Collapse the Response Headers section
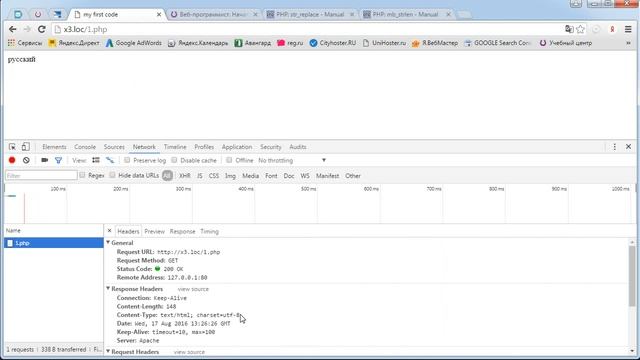The width and height of the screenshot is (640, 360). [108, 289]
